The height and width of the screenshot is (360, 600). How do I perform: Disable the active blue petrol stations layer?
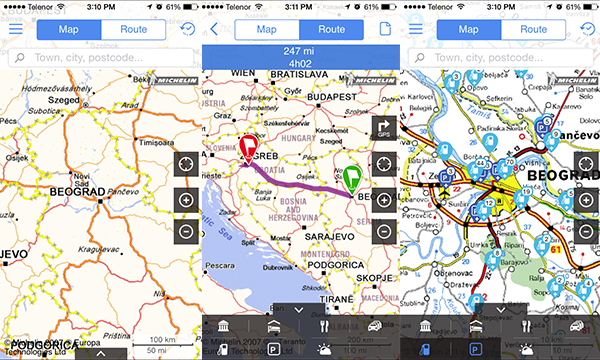click(425, 349)
